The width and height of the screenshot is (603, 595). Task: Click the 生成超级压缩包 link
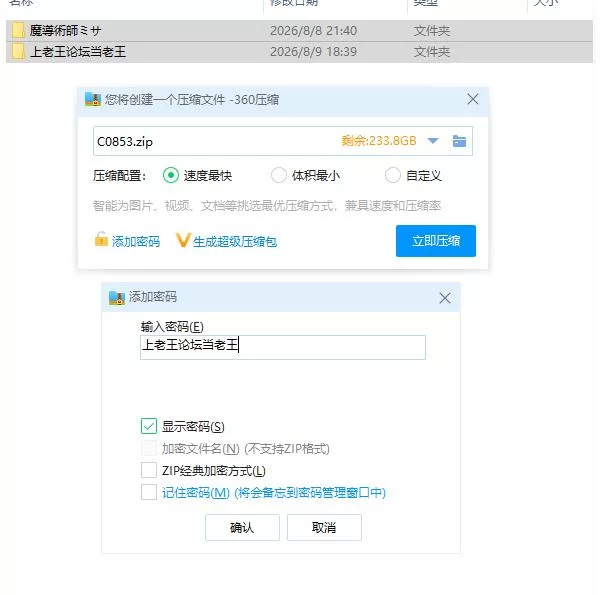[x=235, y=242]
